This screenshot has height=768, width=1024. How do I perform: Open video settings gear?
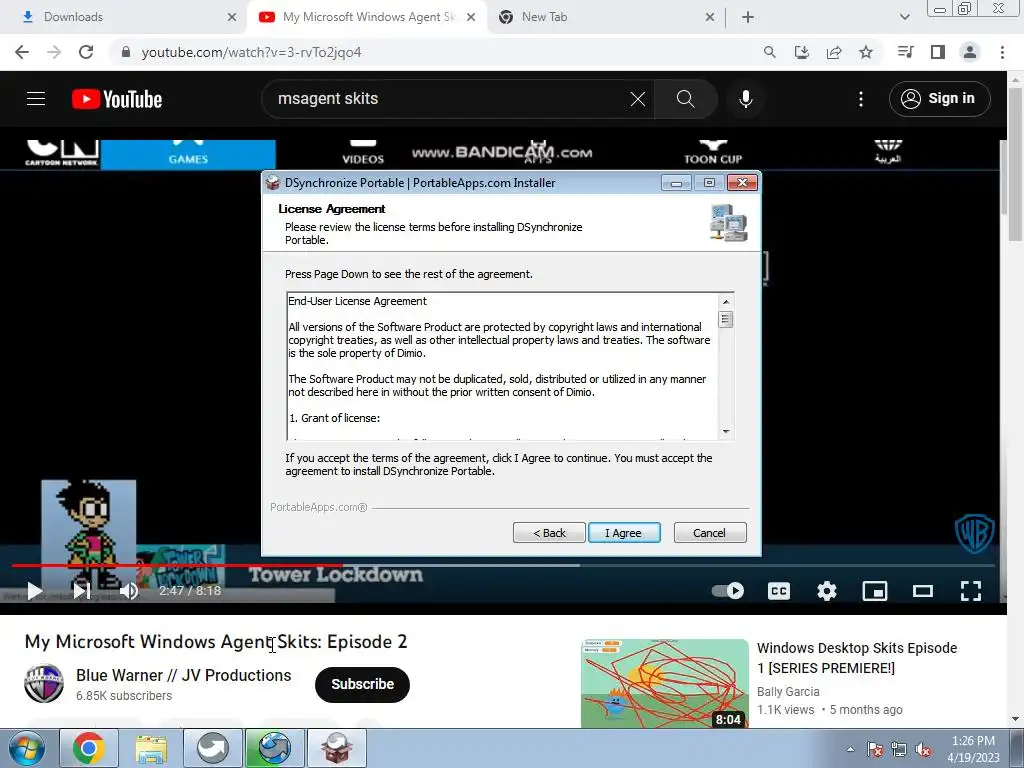(827, 591)
